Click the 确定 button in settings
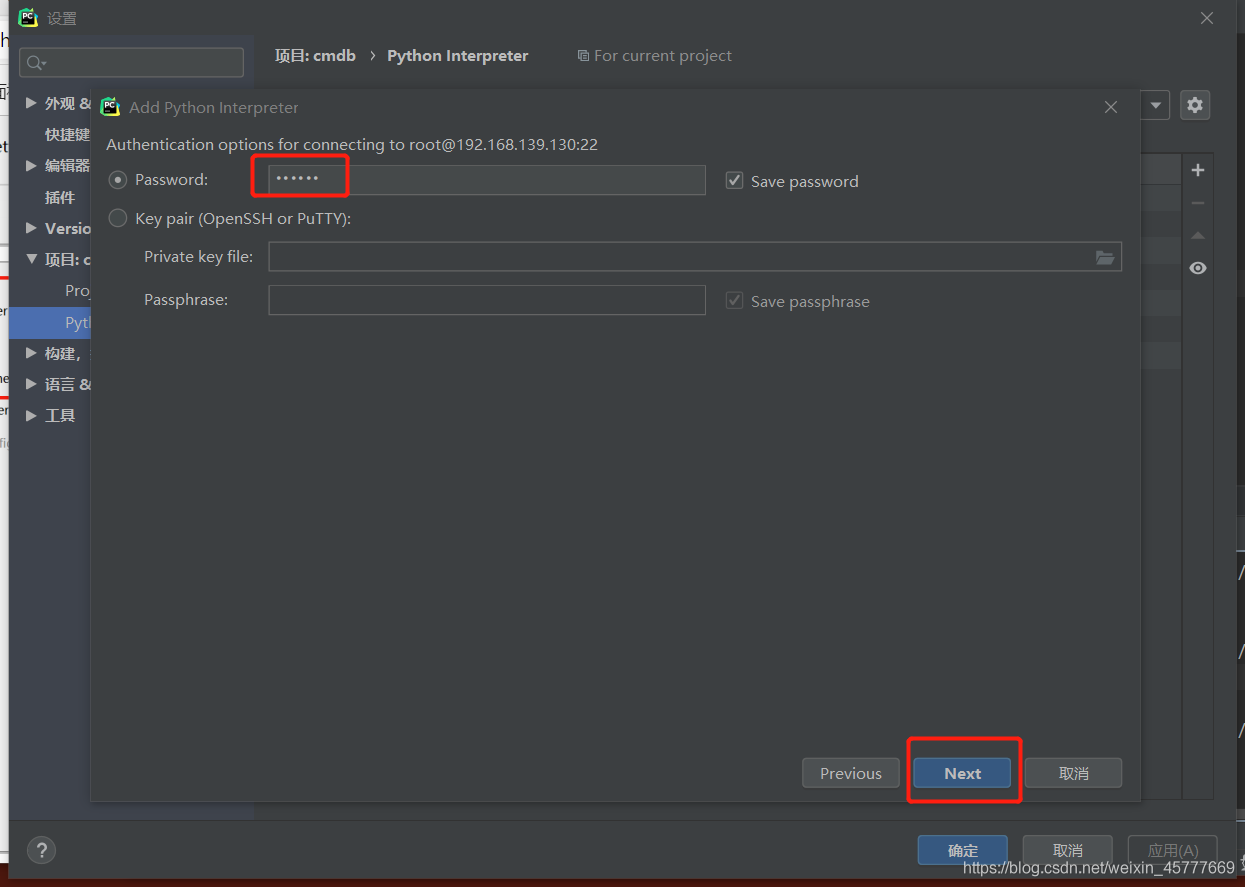Screen dimensions: 1245x887 tap(963, 850)
